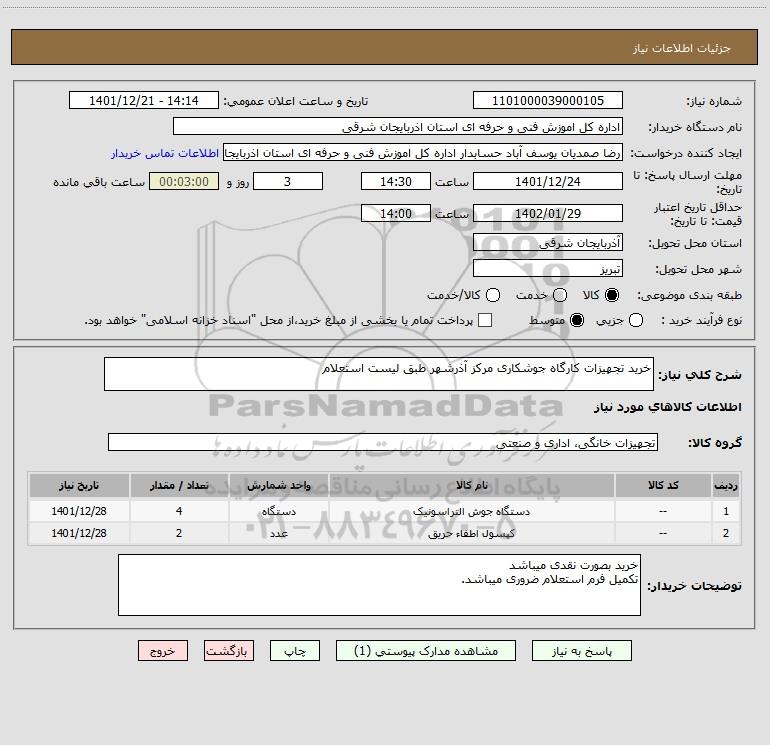Click the شرح کلی نیاز description box
Viewport: 770px width, 745px height.
tap(379, 374)
